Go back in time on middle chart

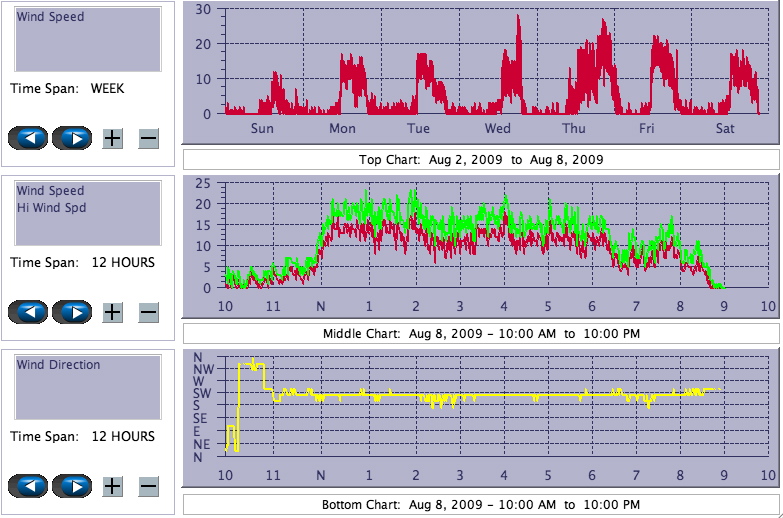pyautogui.click(x=28, y=312)
